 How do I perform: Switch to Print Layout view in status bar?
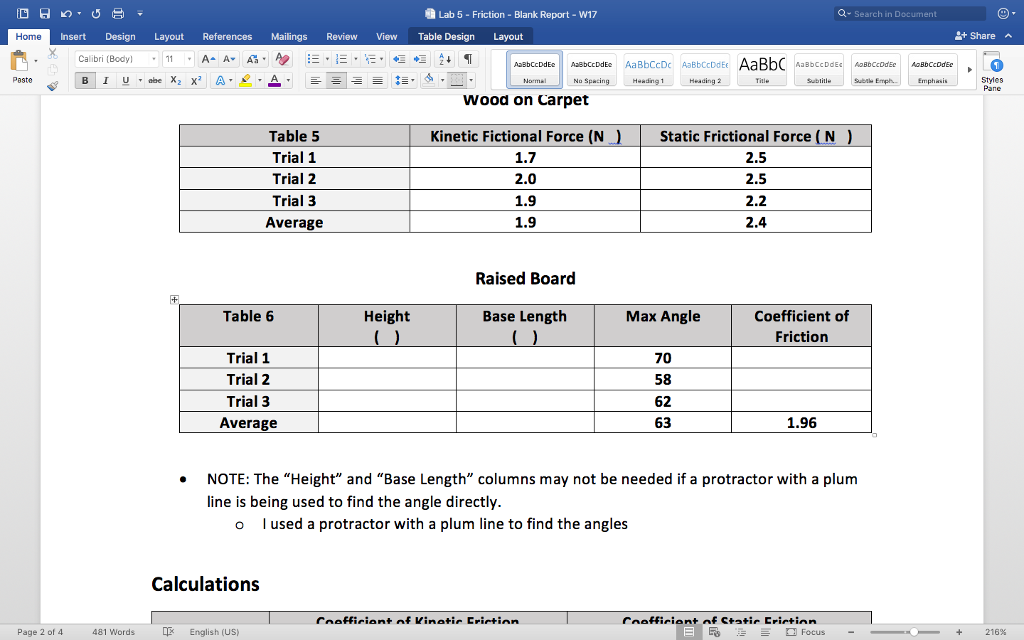tap(688, 632)
